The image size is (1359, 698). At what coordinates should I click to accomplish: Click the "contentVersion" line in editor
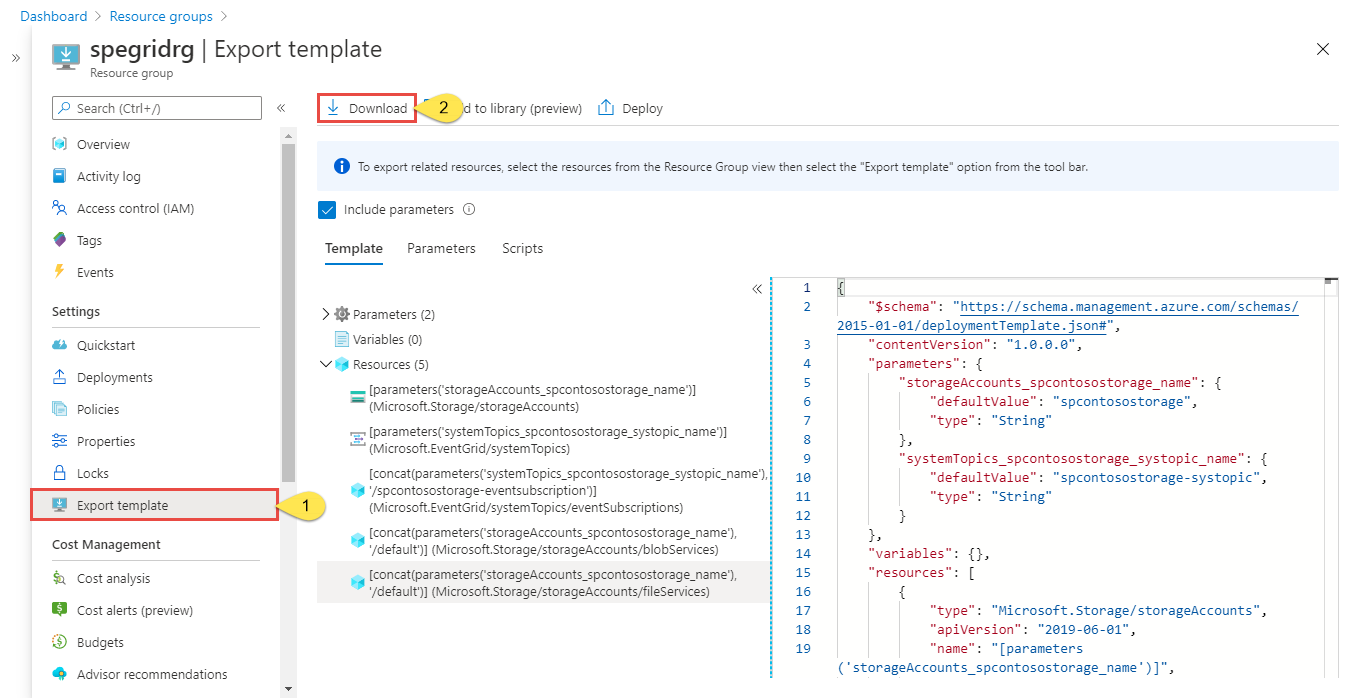976,344
